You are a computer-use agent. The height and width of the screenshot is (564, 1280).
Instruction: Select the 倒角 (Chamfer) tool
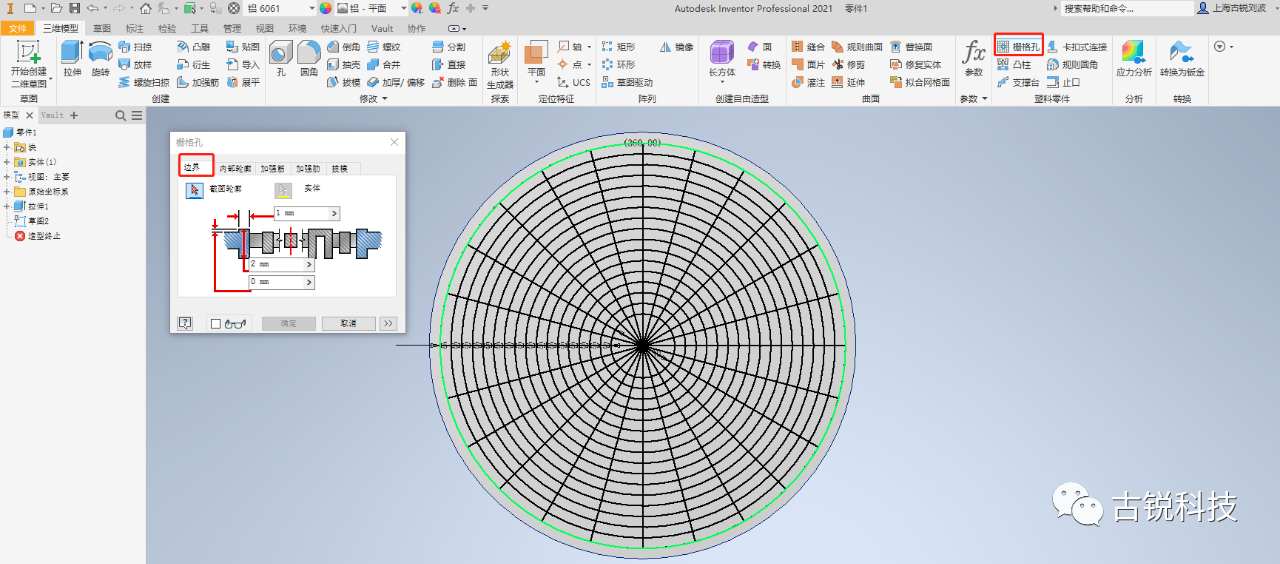click(x=344, y=47)
